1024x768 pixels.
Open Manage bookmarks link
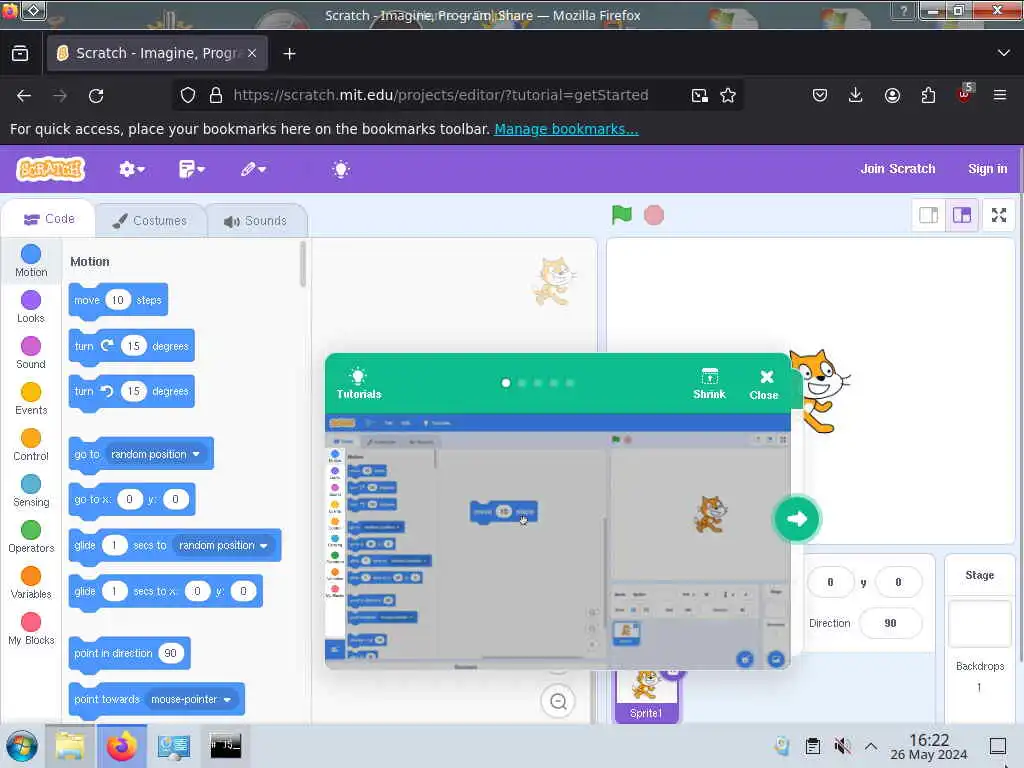point(566,129)
